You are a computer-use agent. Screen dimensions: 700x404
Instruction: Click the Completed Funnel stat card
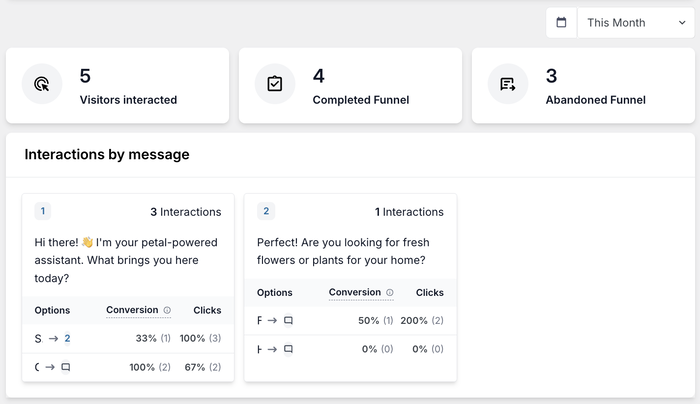[351, 86]
